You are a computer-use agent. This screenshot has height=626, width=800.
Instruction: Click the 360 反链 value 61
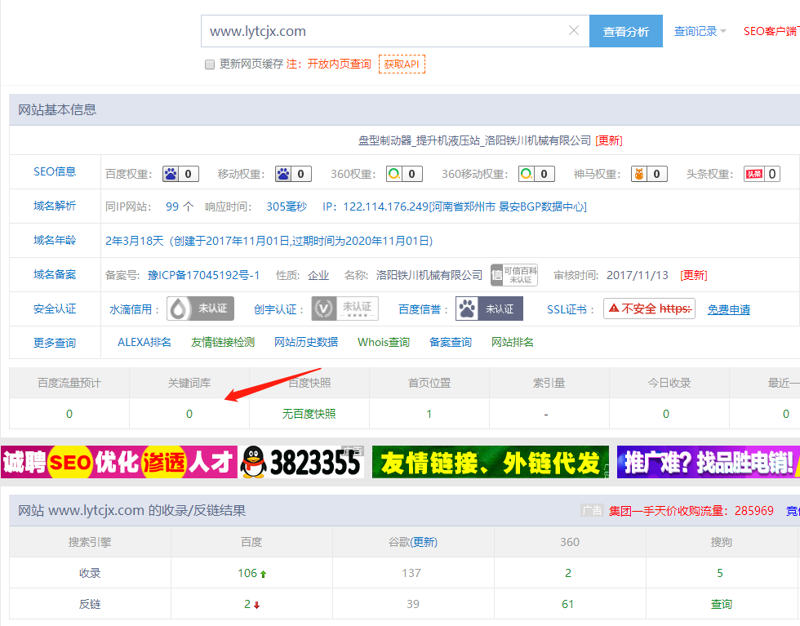[568, 604]
